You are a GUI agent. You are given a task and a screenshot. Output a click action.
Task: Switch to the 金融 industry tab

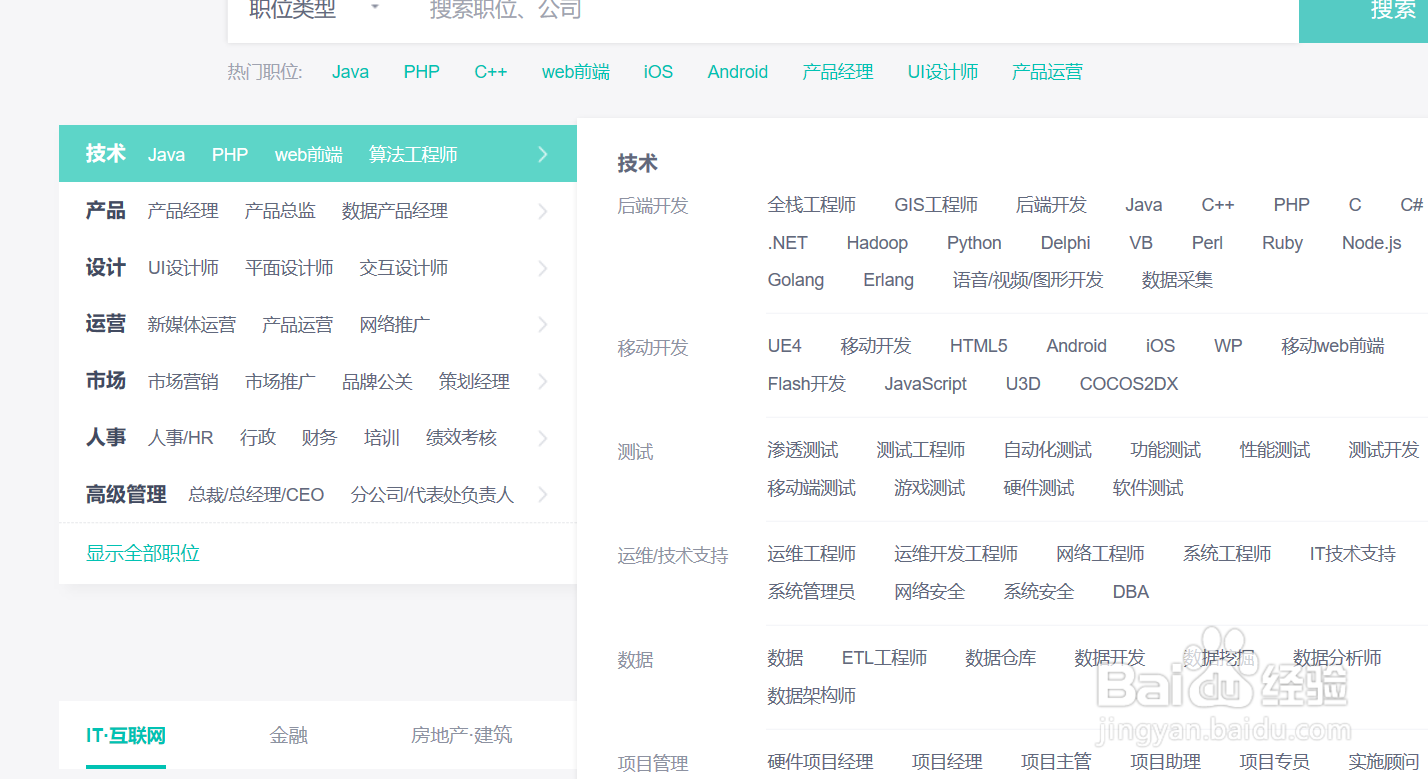[x=289, y=734]
